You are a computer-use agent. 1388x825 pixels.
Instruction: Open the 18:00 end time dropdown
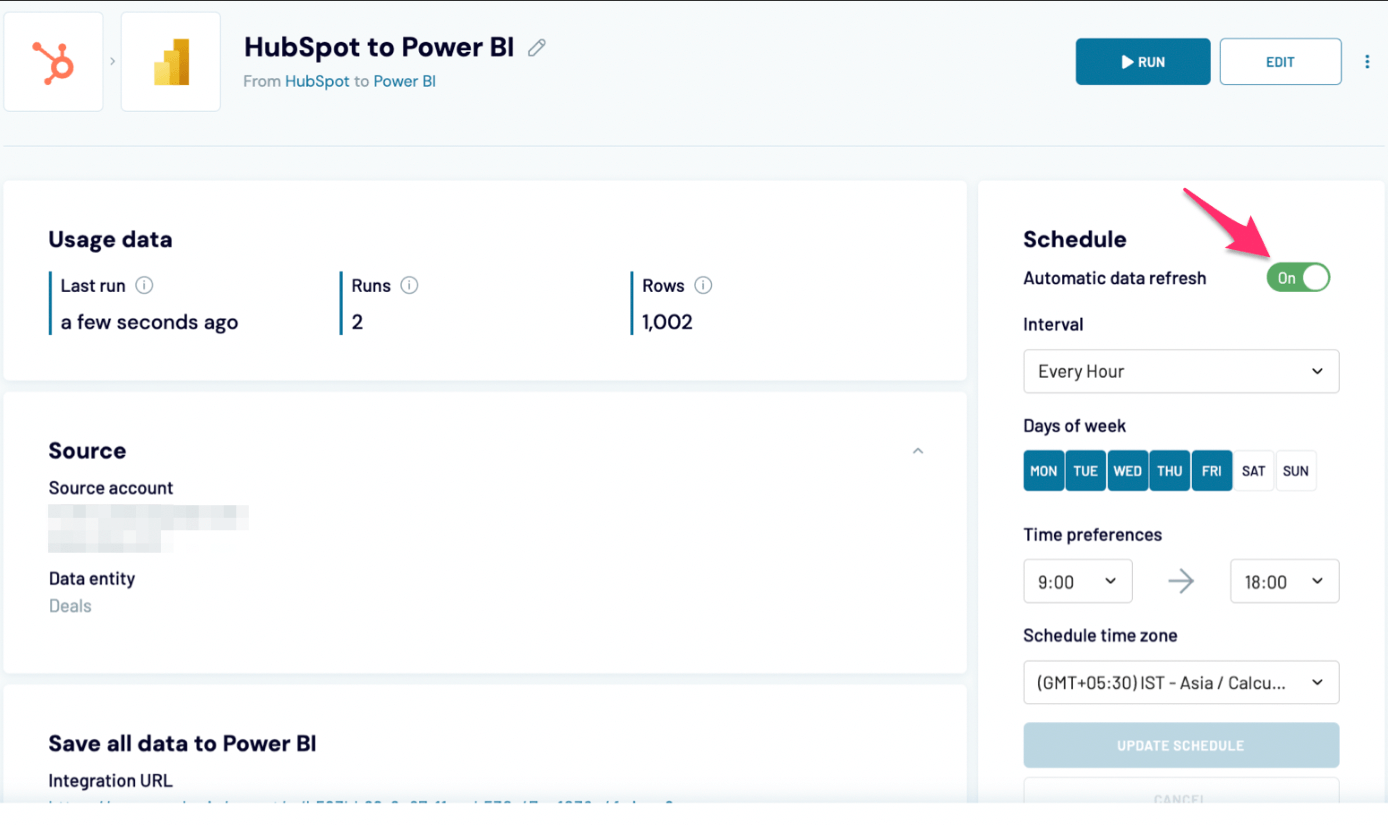point(1284,581)
